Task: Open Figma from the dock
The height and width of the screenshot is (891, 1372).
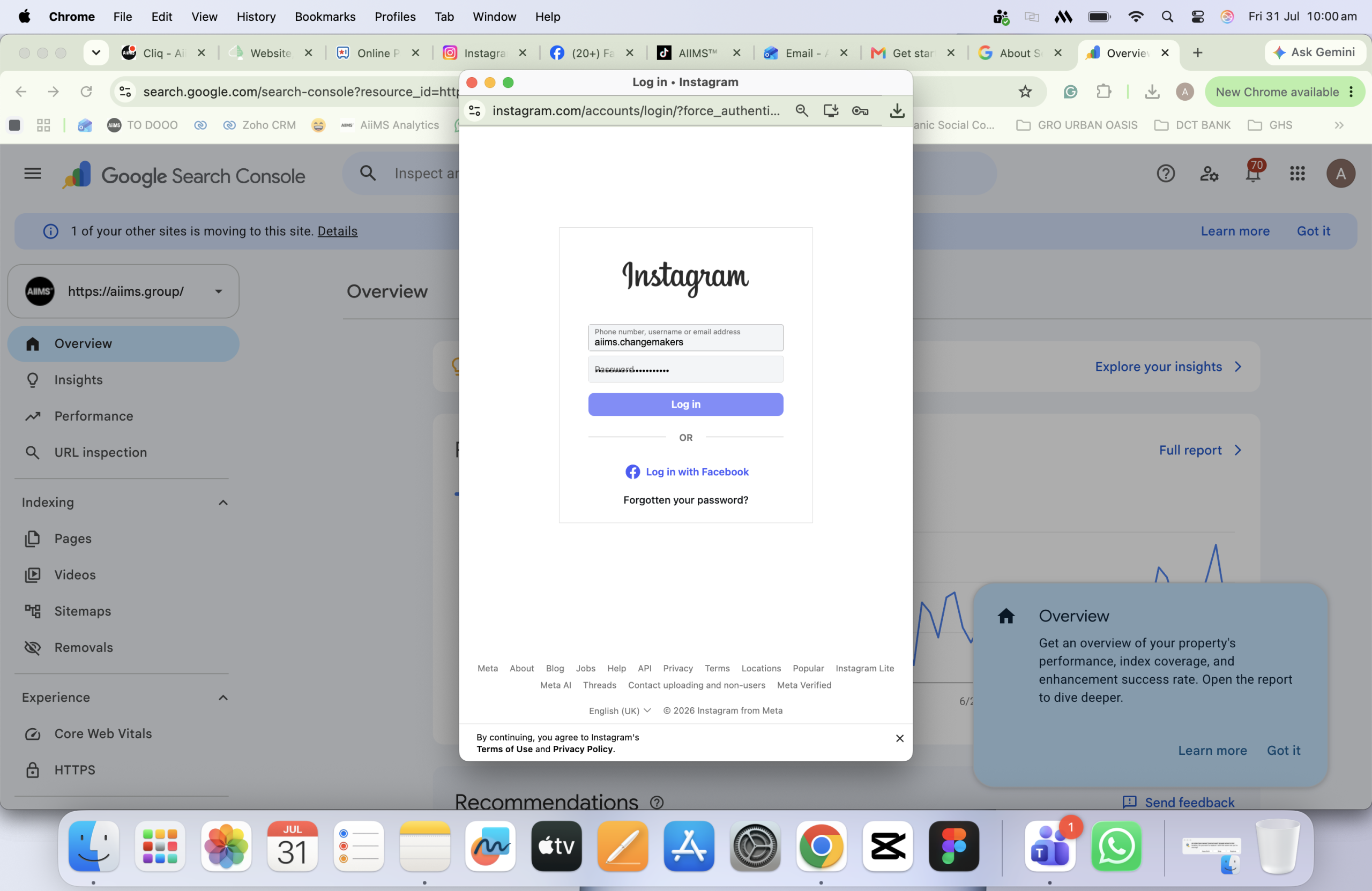Action: (x=953, y=846)
